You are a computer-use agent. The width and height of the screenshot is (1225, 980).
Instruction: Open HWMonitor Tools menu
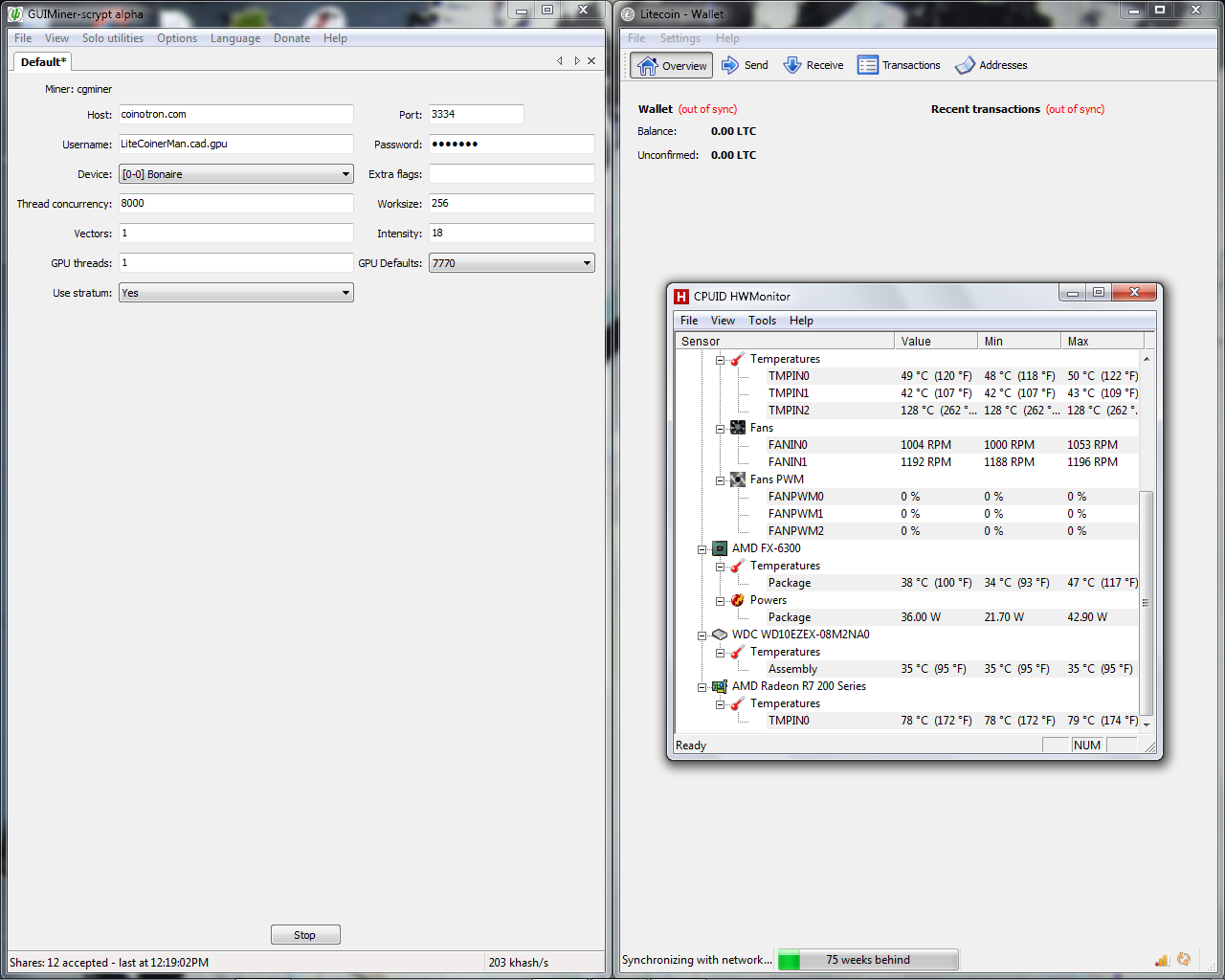point(762,321)
